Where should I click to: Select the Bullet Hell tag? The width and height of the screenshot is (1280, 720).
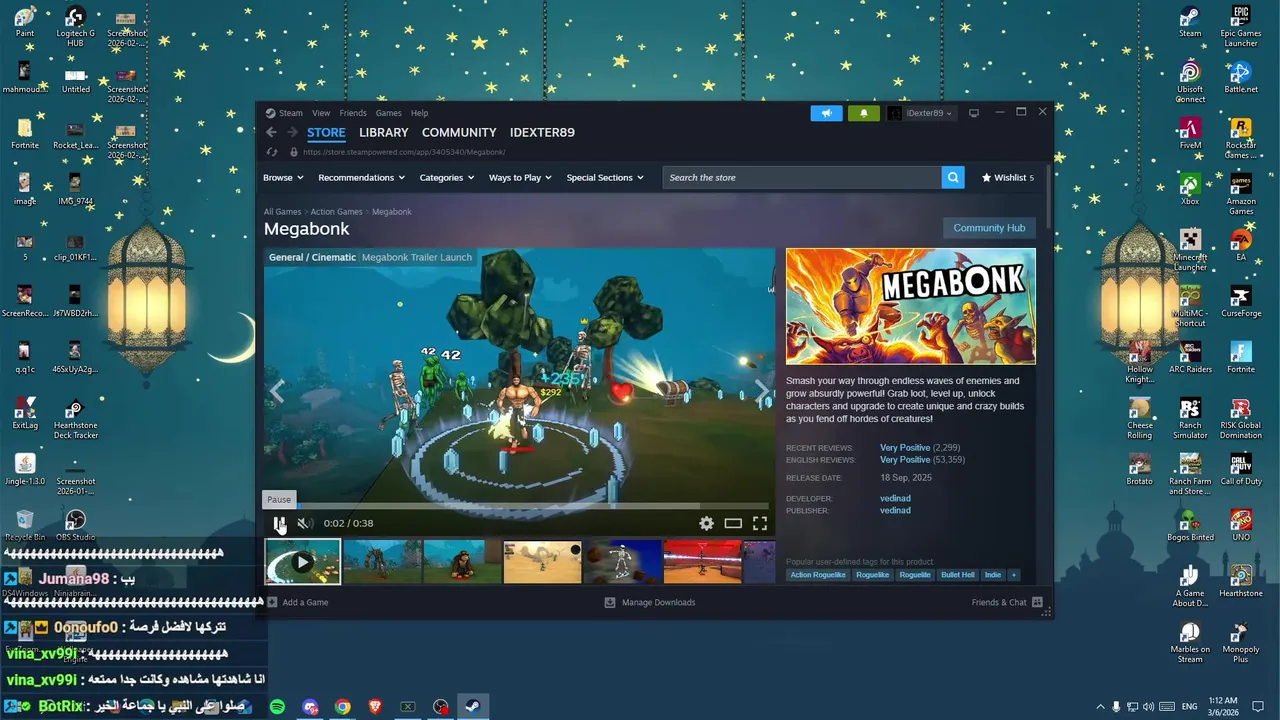click(x=957, y=575)
